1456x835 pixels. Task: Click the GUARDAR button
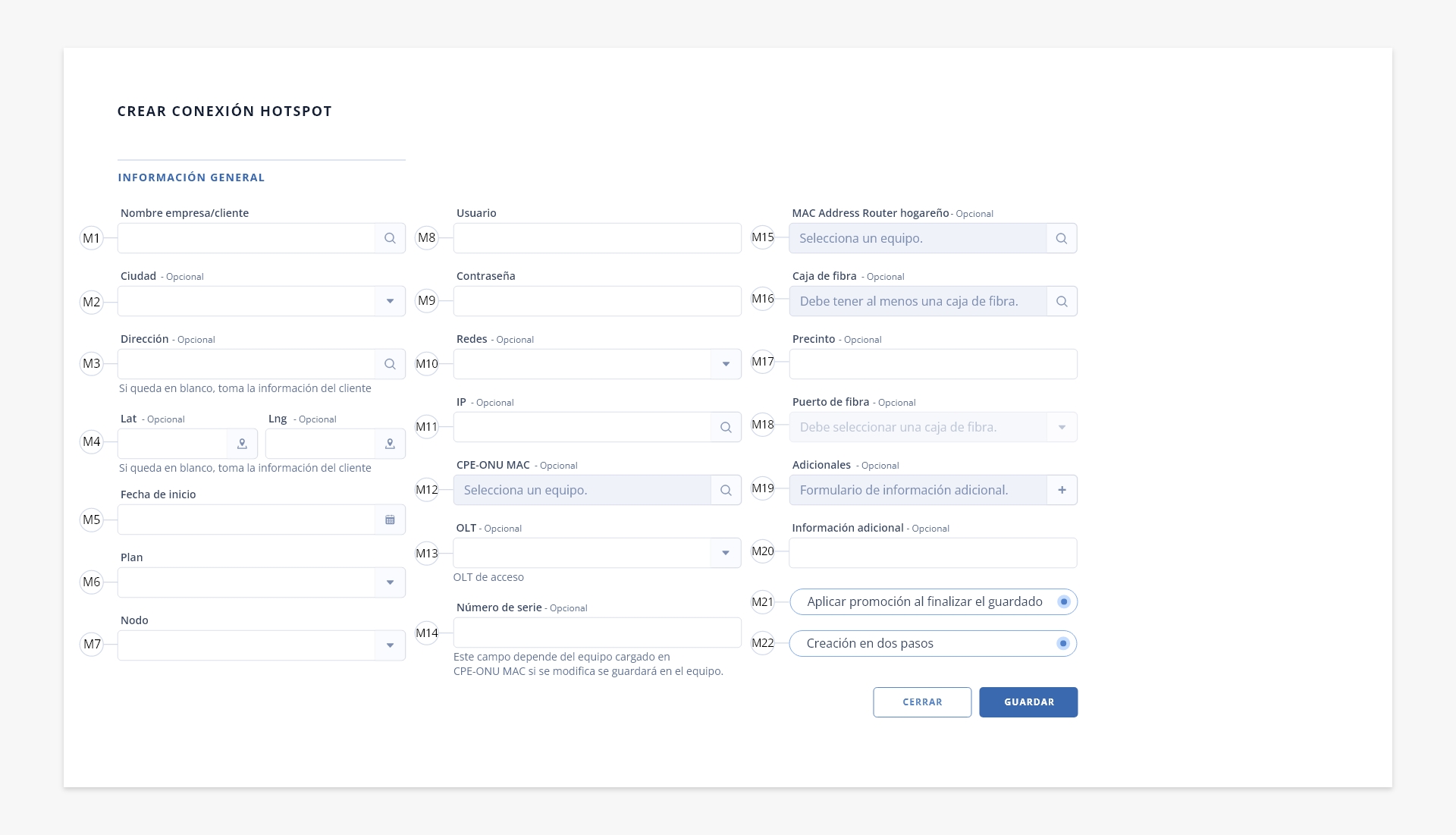point(1028,702)
